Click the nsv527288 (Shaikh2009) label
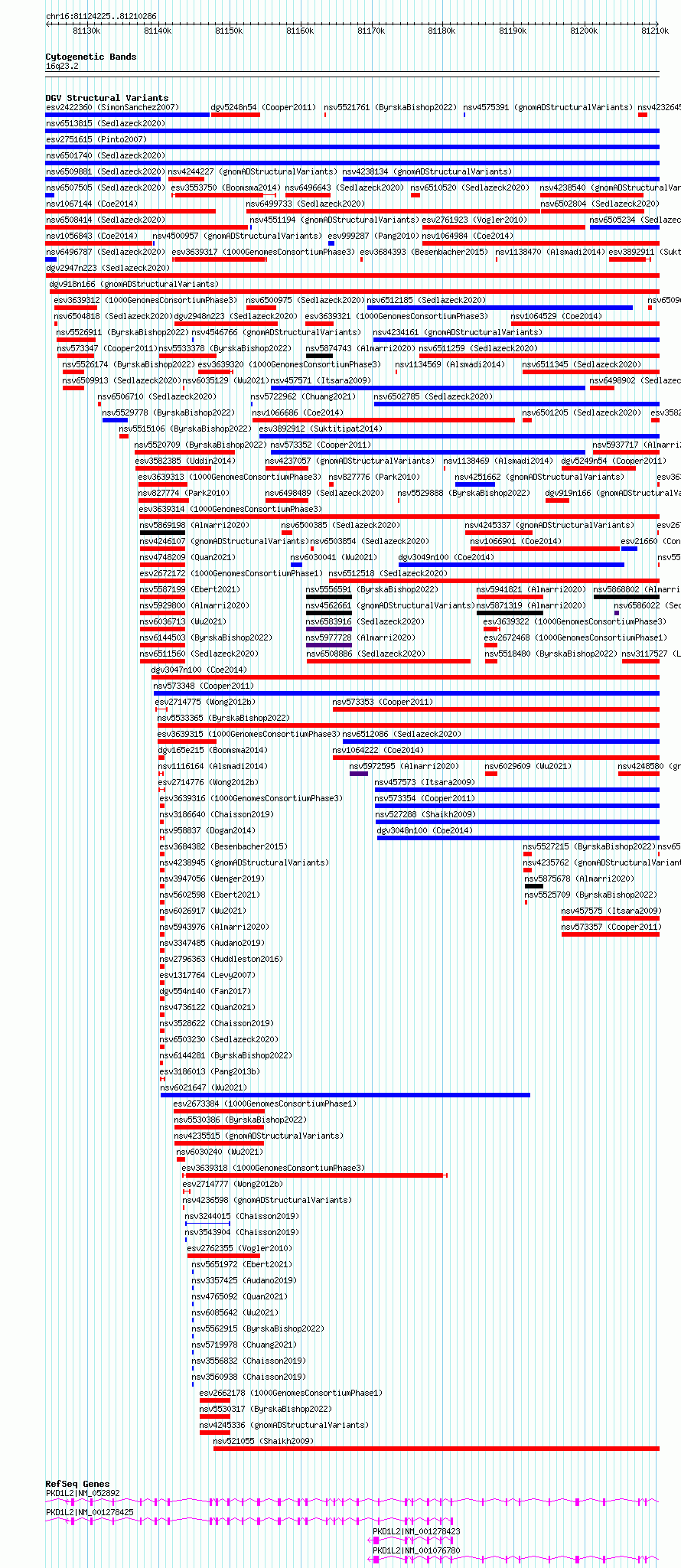 [x=425, y=814]
